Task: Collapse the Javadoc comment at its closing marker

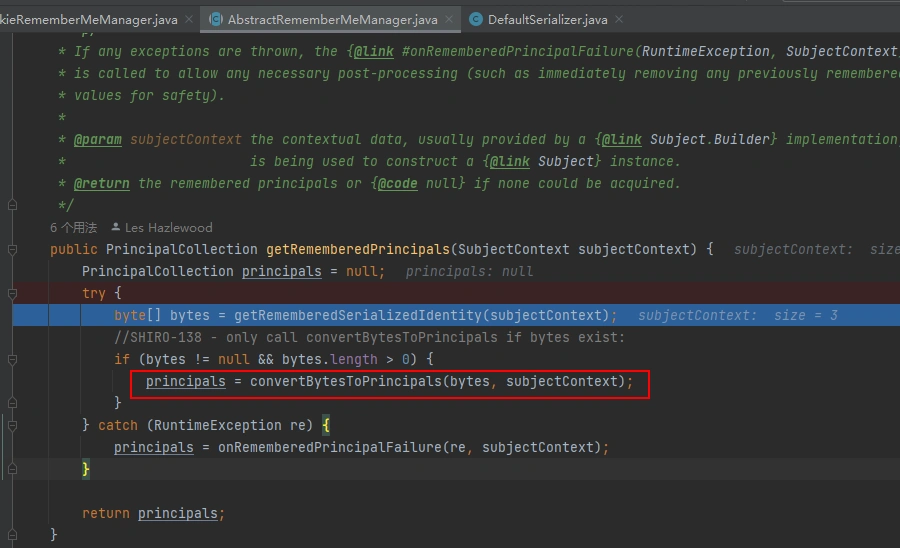Action: [12, 206]
